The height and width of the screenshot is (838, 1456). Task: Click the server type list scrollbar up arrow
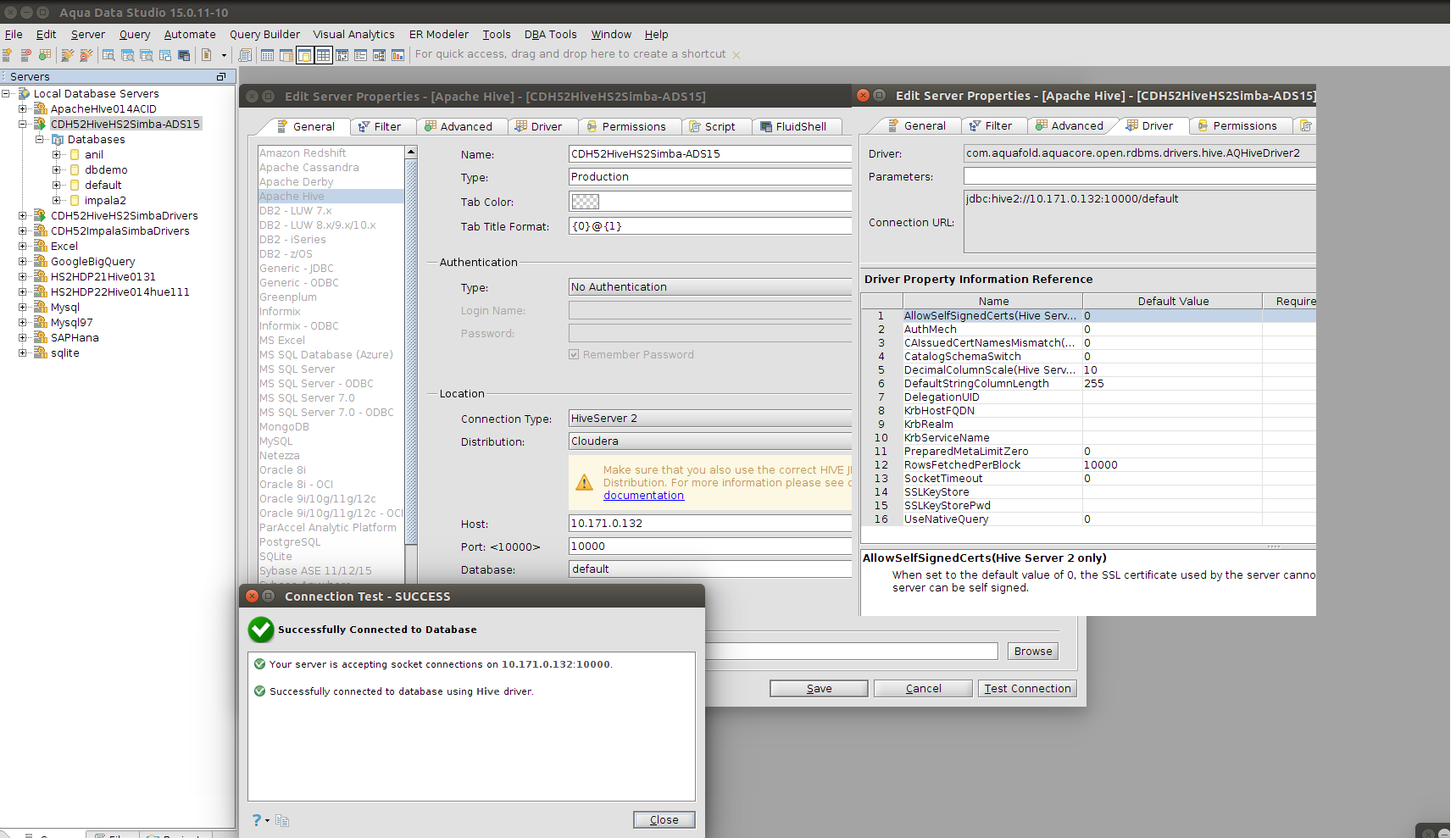pos(411,153)
